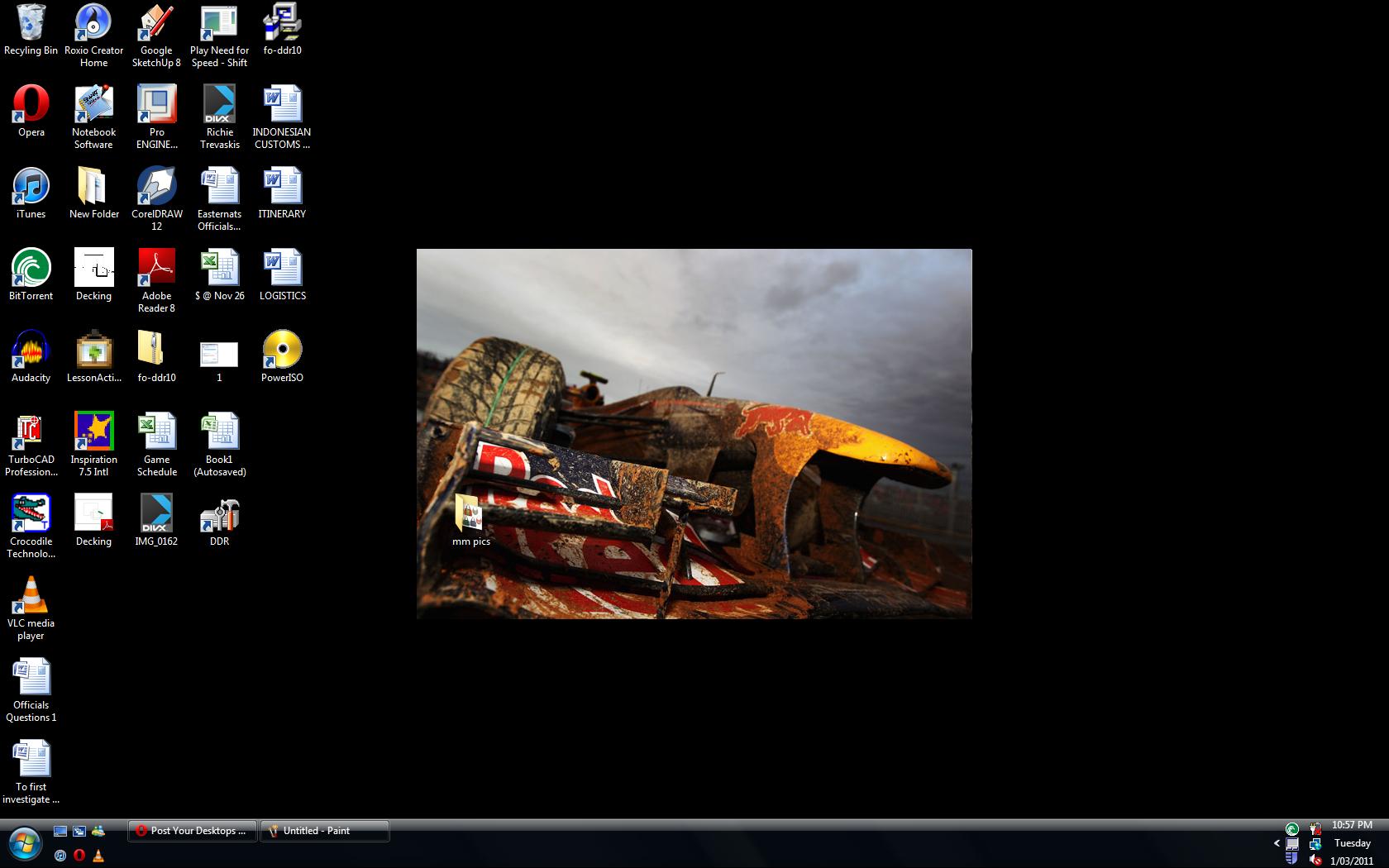Select LessonActi... desktop icon
The height and width of the screenshot is (868, 1389).
click(x=93, y=357)
